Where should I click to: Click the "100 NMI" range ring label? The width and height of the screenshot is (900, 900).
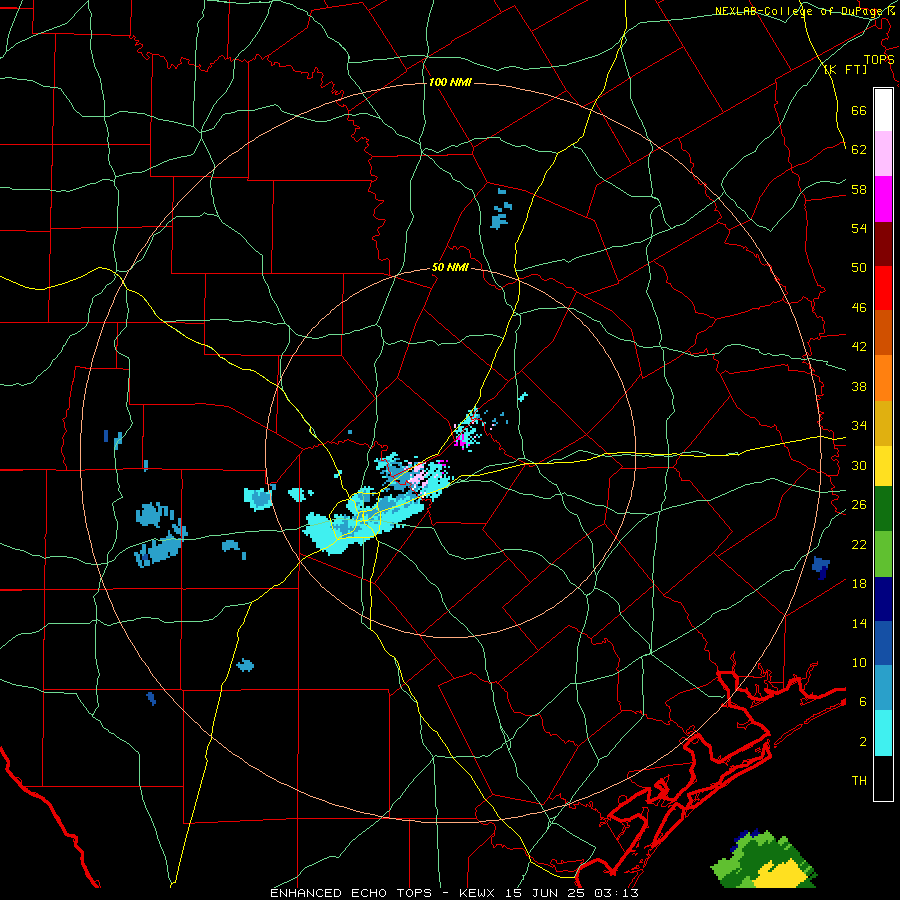pyautogui.click(x=450, y=82)
